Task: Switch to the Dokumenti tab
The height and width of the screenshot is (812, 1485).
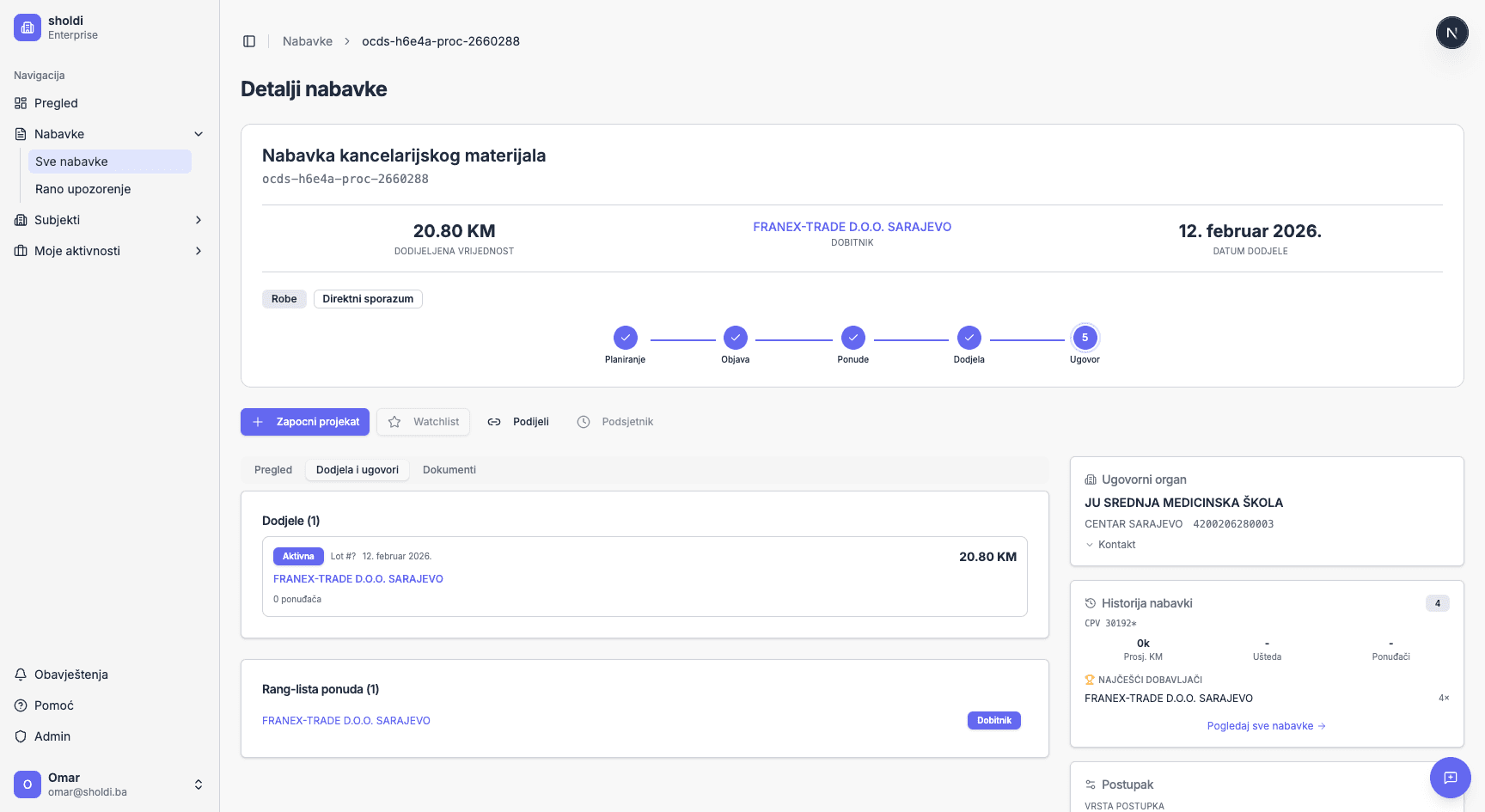Action: coord(449,470)
